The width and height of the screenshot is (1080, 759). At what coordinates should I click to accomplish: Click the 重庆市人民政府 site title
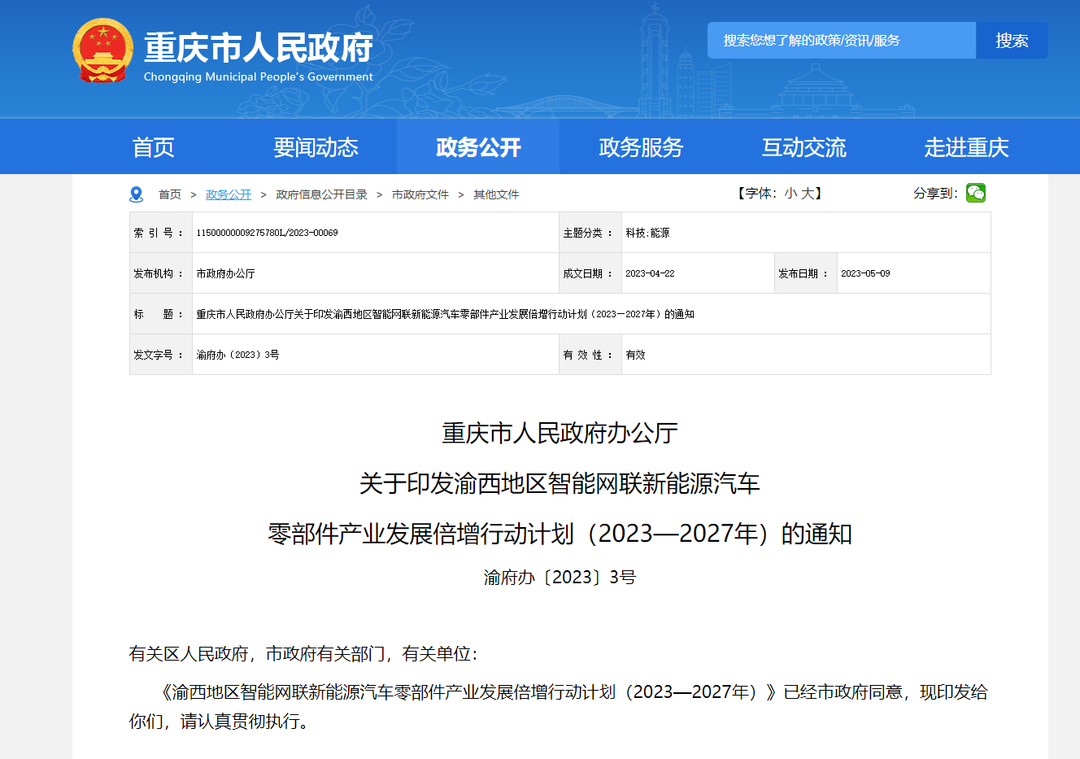[x=258, y=47]
